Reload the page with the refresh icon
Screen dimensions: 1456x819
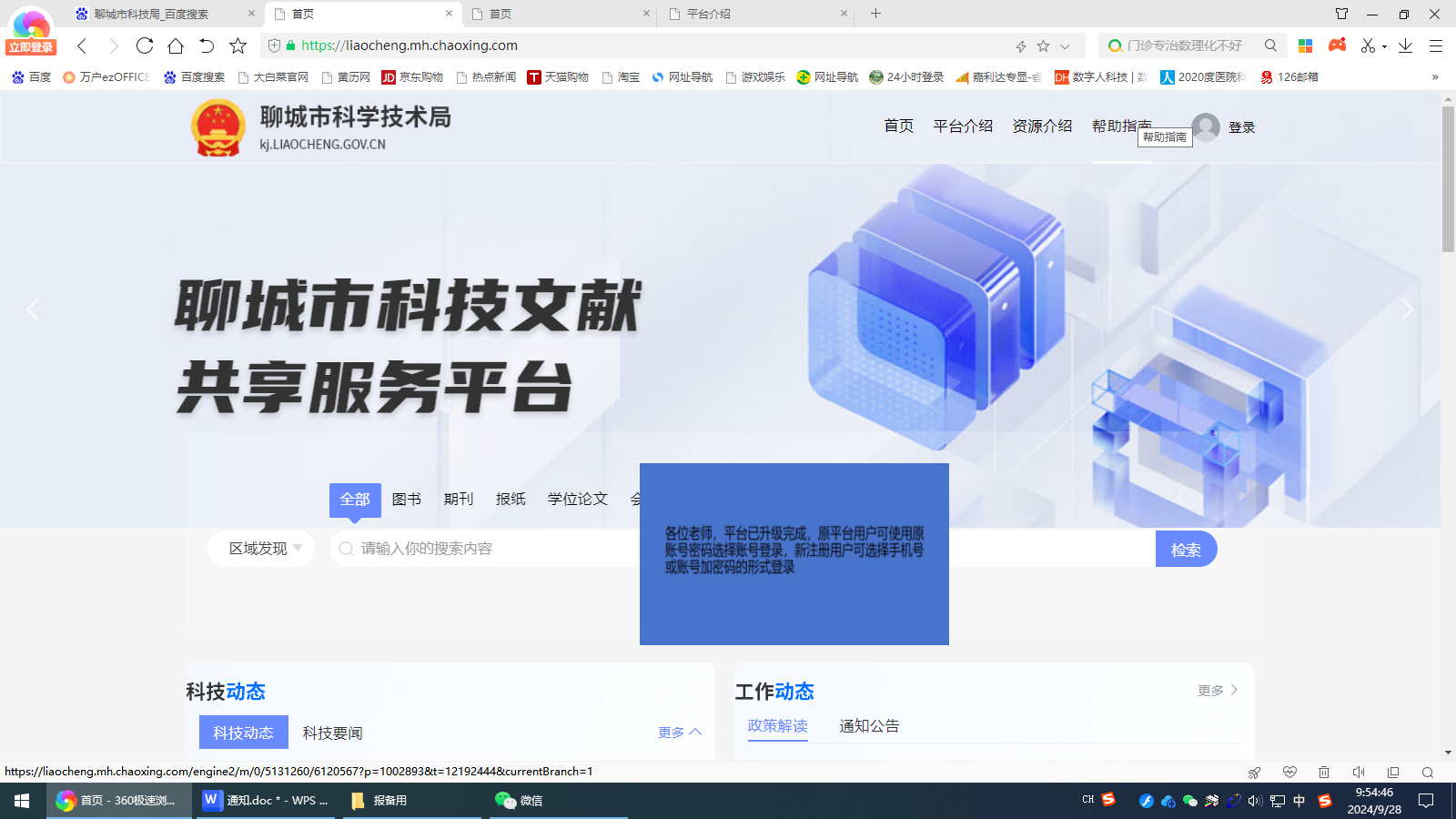click(145, 45)
